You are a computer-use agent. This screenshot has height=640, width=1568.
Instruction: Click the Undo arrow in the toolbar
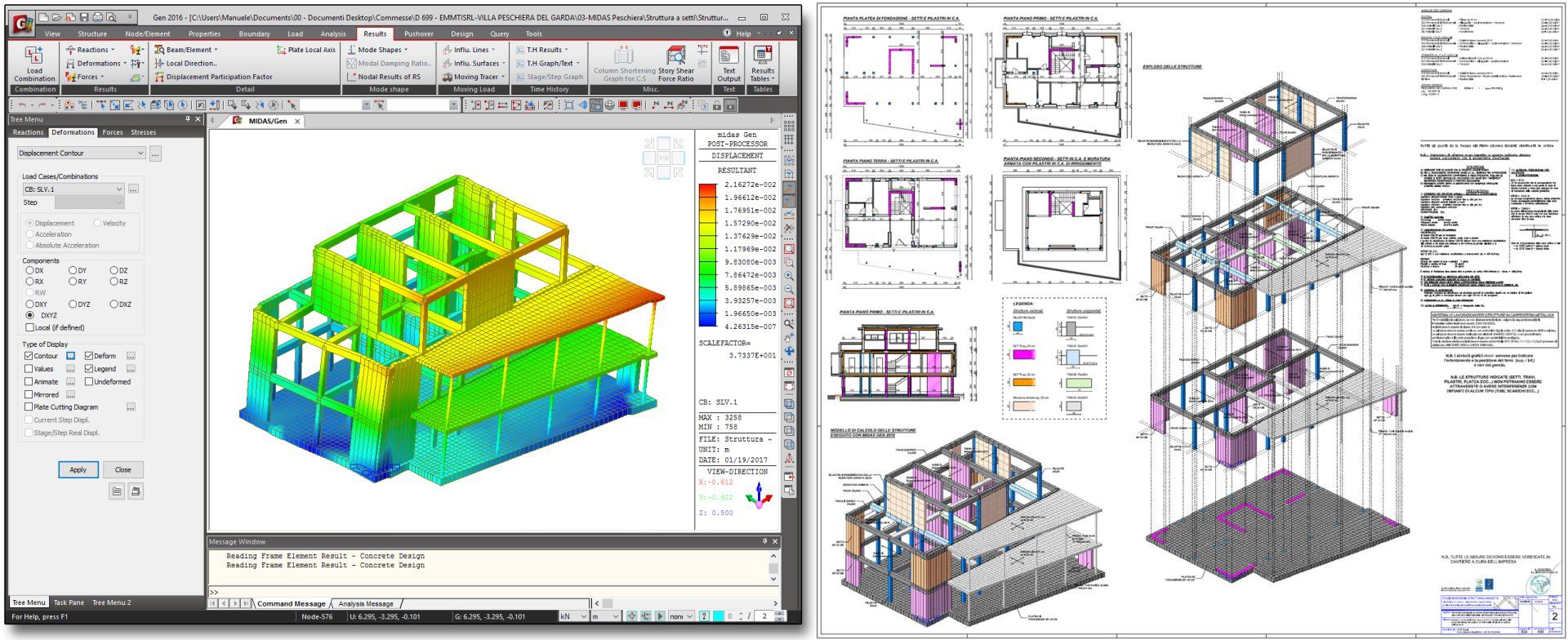click(22, 105)
